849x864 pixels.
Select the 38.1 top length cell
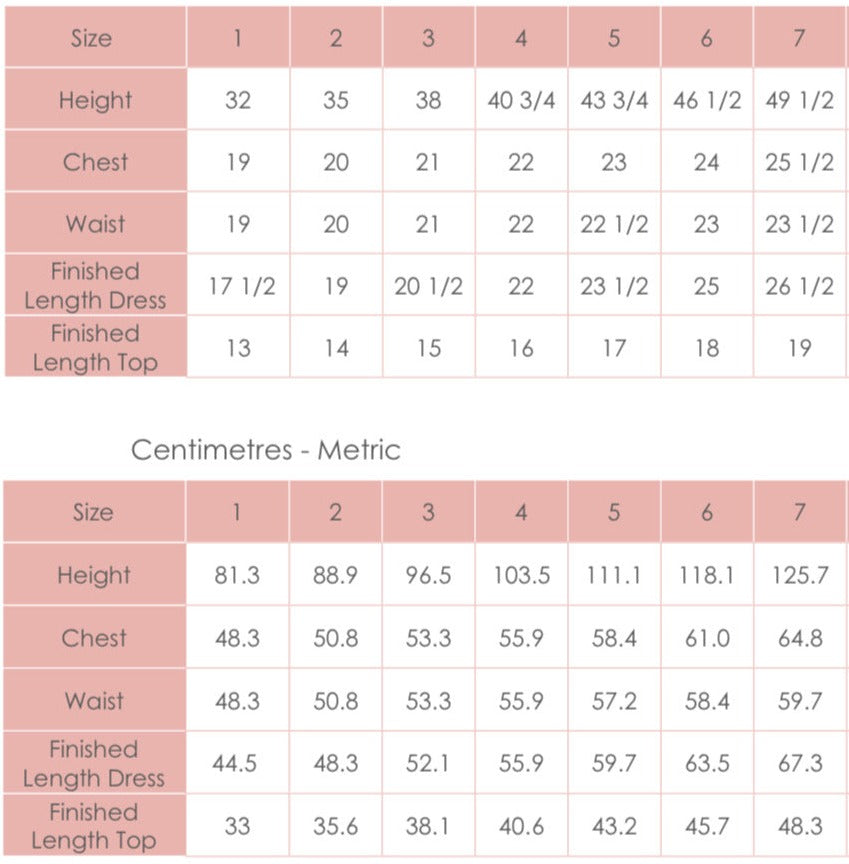428,827
